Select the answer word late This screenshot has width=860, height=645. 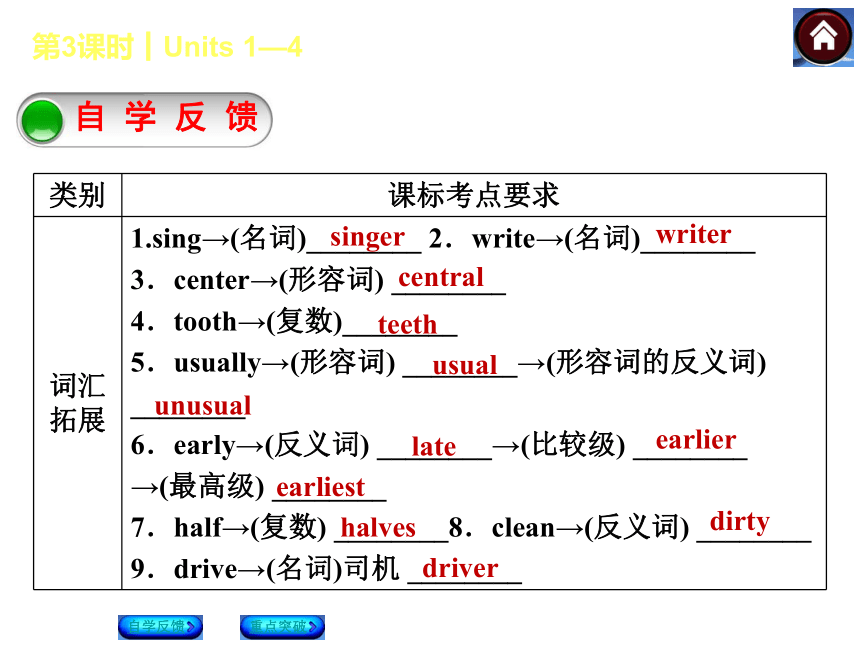pyautogui.click(x=433, y=446)
